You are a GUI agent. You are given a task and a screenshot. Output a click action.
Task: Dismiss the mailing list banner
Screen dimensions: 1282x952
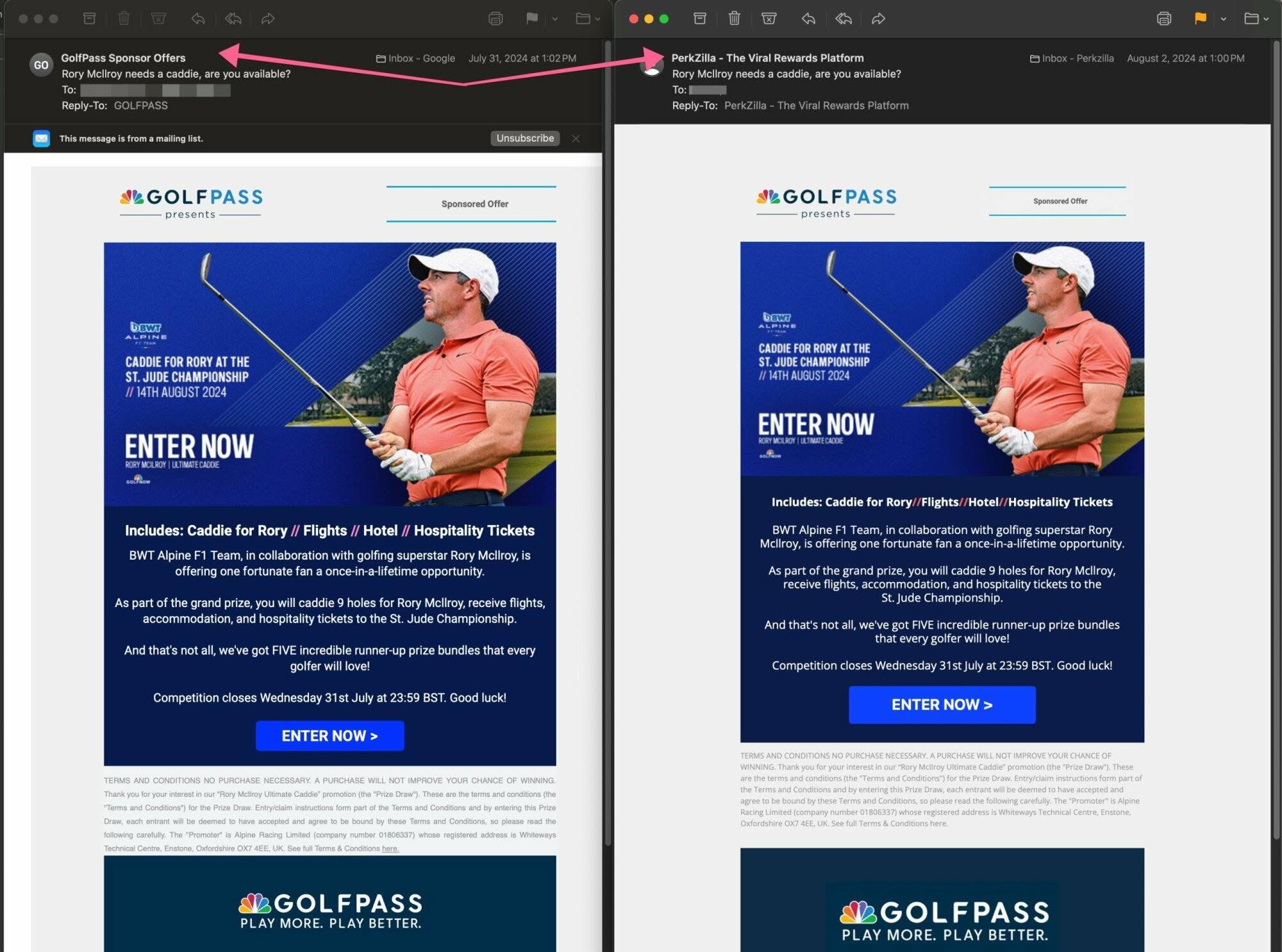tap(576, 138)
